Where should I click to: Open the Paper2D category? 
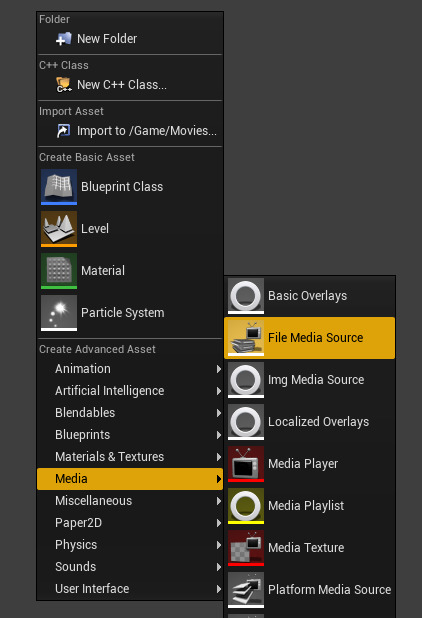[x=130, y=523]
